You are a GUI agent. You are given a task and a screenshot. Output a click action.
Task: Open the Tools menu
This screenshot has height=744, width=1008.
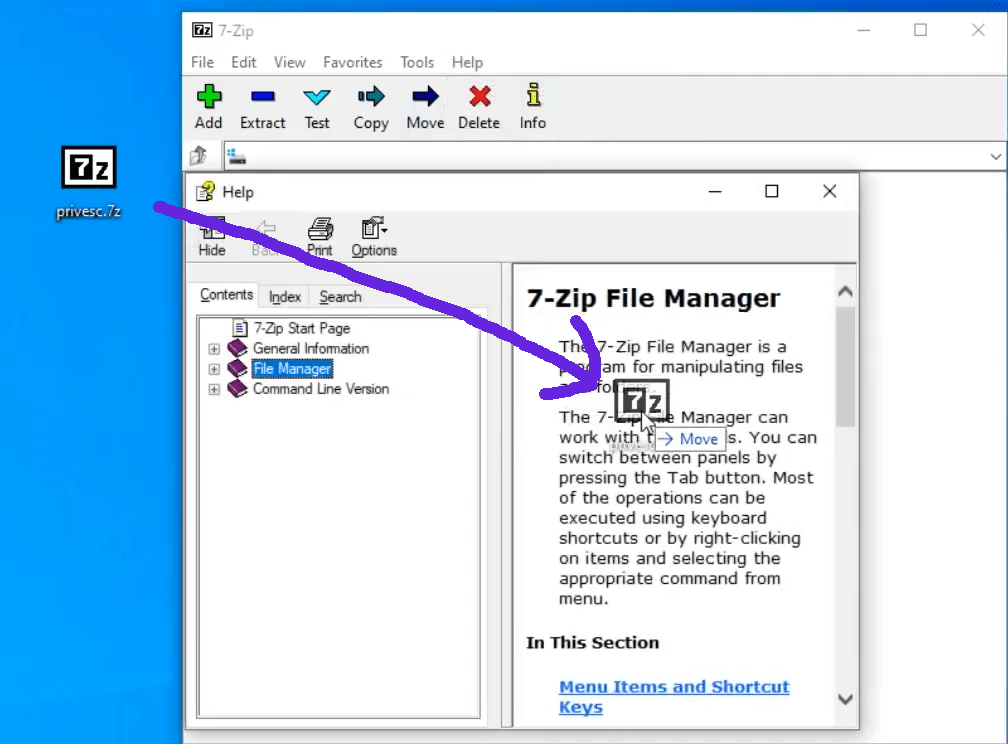click(417, 62)
